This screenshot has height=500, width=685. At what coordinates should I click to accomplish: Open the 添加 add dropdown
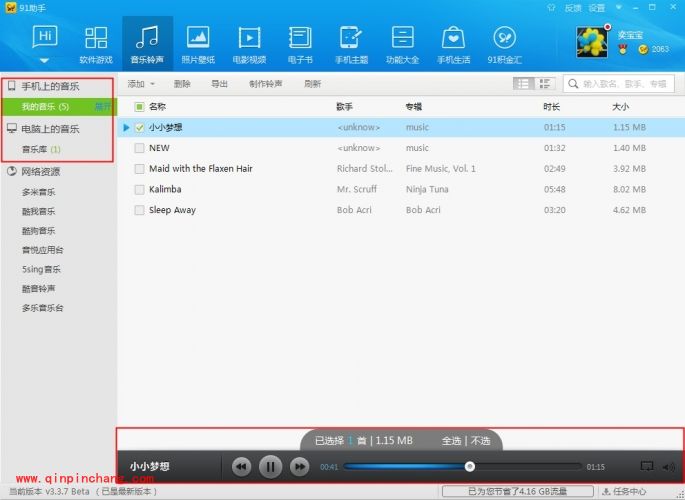click(x=141, y=84)
